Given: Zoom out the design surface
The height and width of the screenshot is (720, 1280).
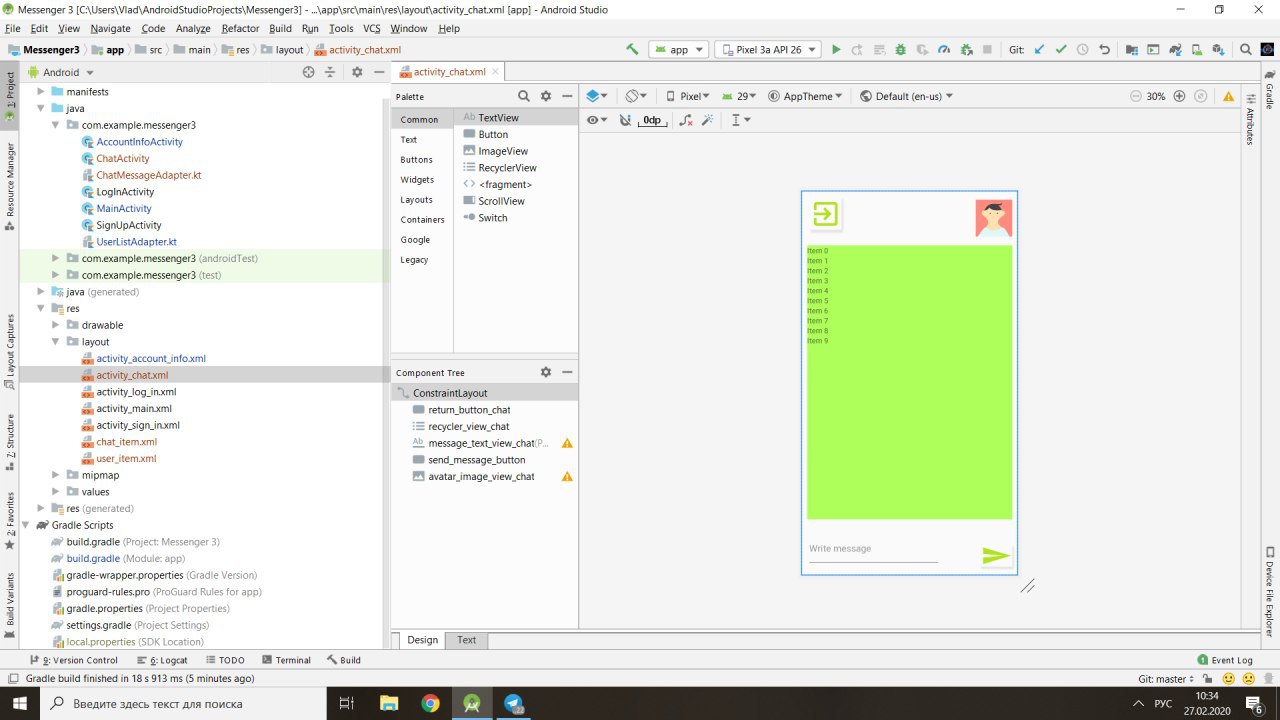Looking at the screenshot, I should [1136, 96].
